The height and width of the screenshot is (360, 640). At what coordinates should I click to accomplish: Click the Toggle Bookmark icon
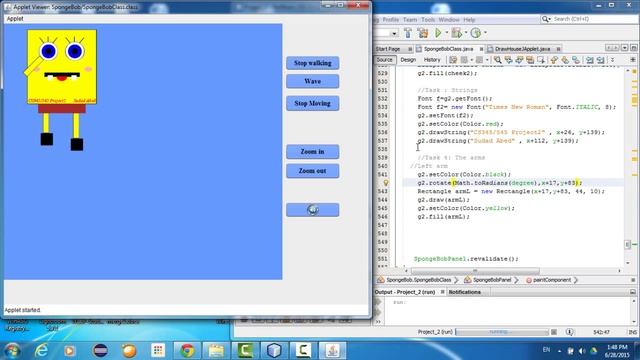pyautogui.click(x=576, y=60)
